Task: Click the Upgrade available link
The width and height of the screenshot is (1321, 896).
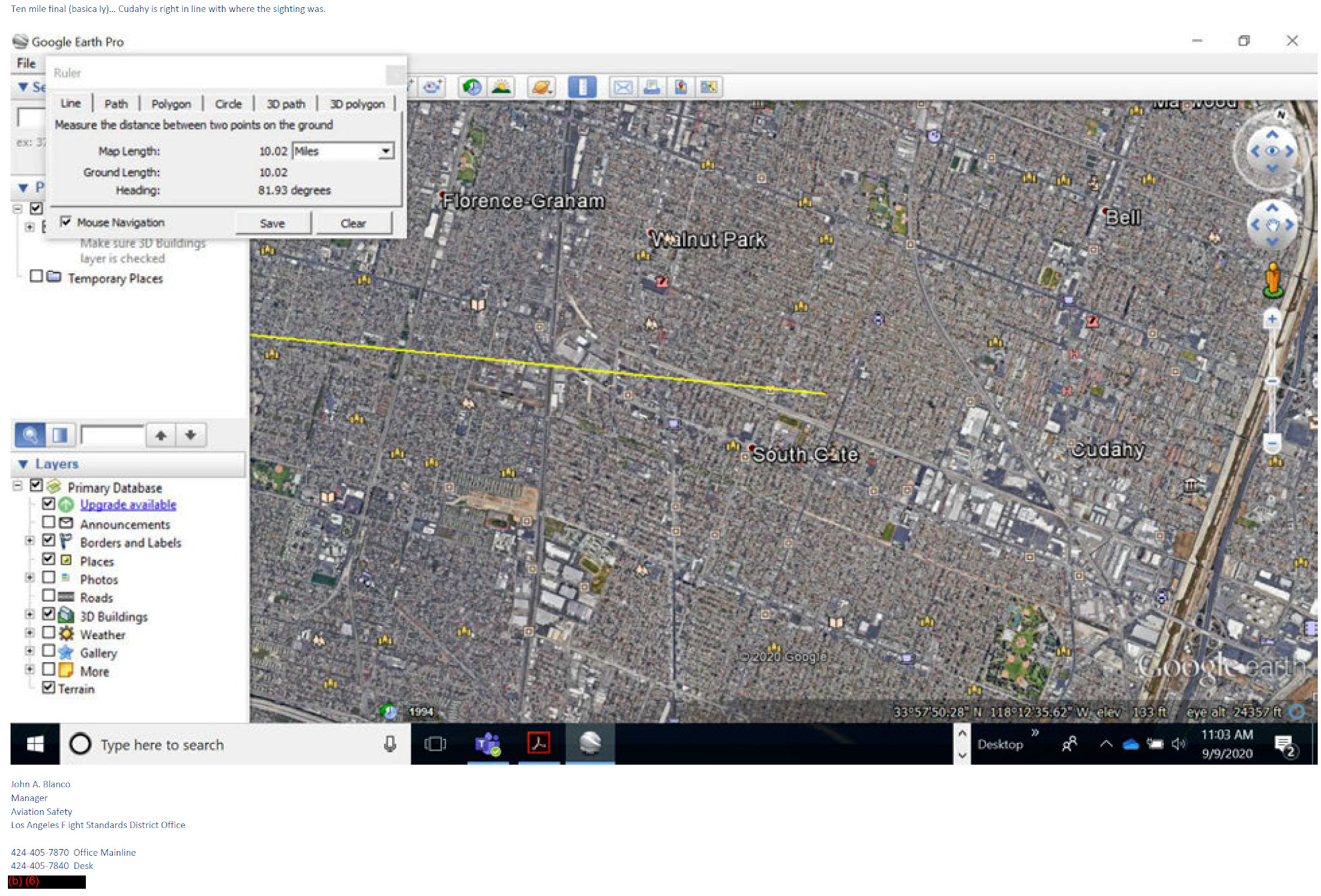Action: click(x=128, y=505)
